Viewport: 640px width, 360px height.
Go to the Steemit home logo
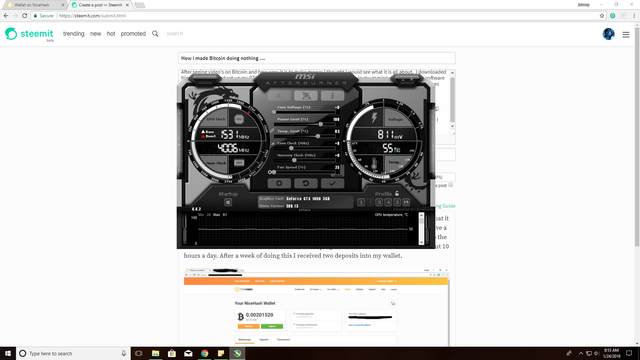click(29, 33)
